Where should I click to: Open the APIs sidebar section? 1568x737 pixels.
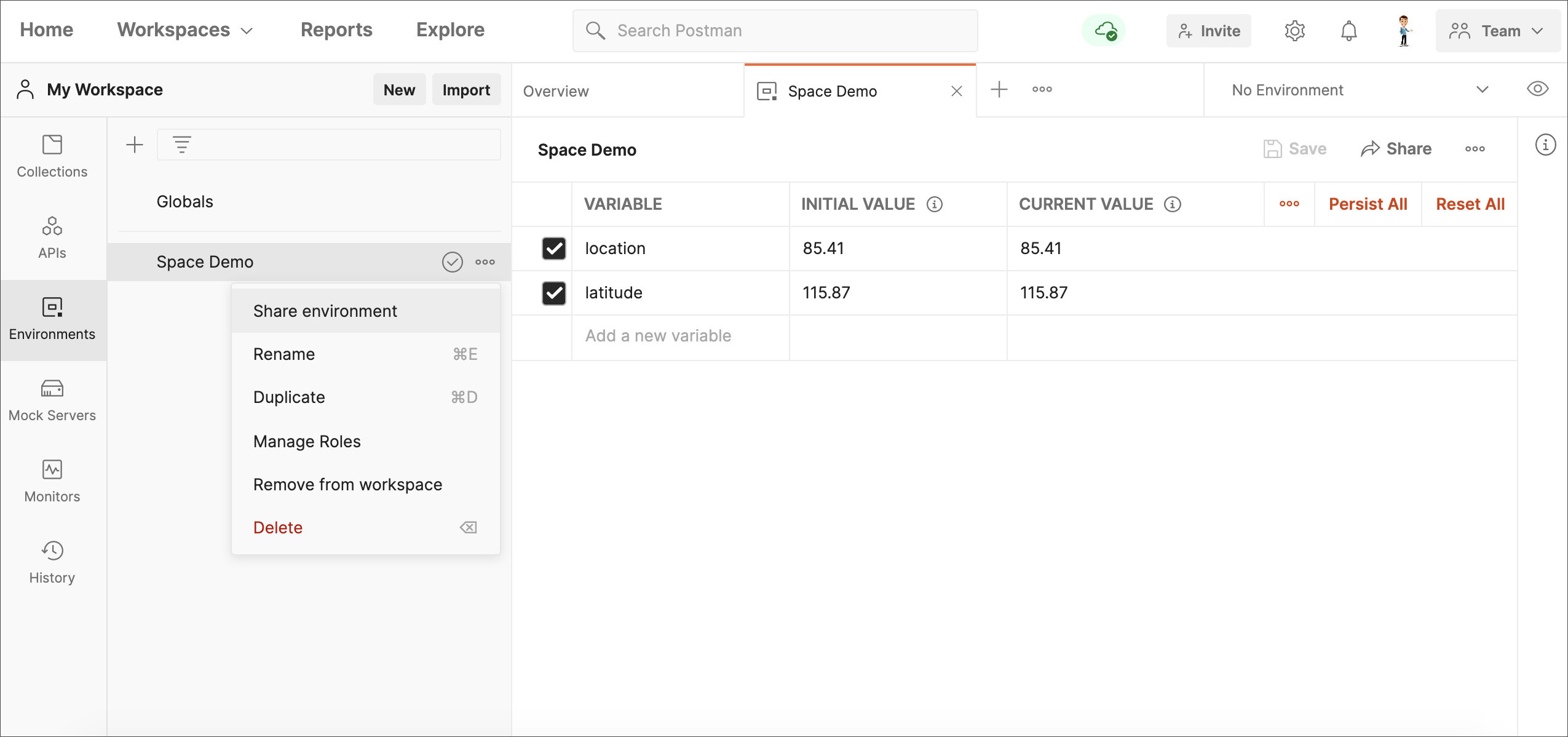pyautogui.click(x=52, y=239)
